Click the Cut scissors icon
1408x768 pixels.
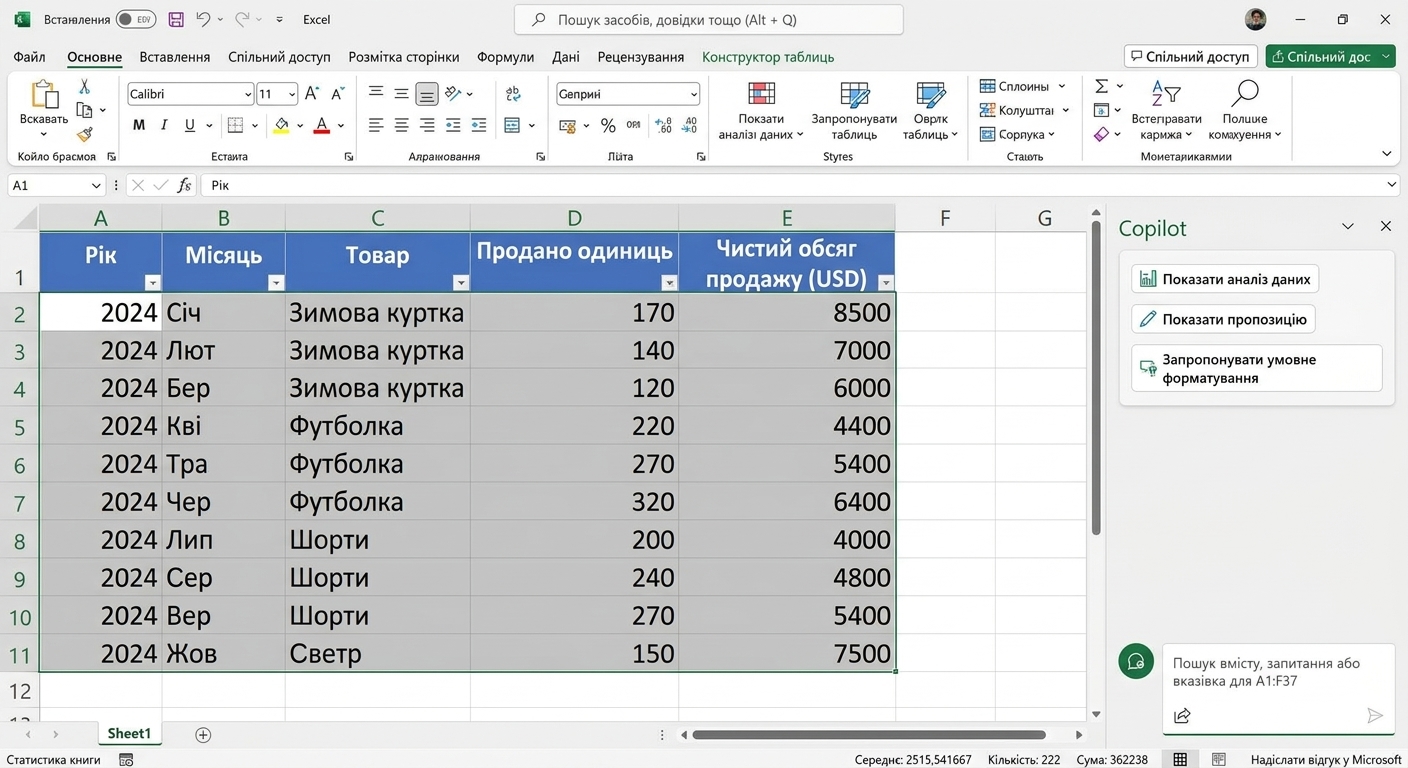coord(84,87)
